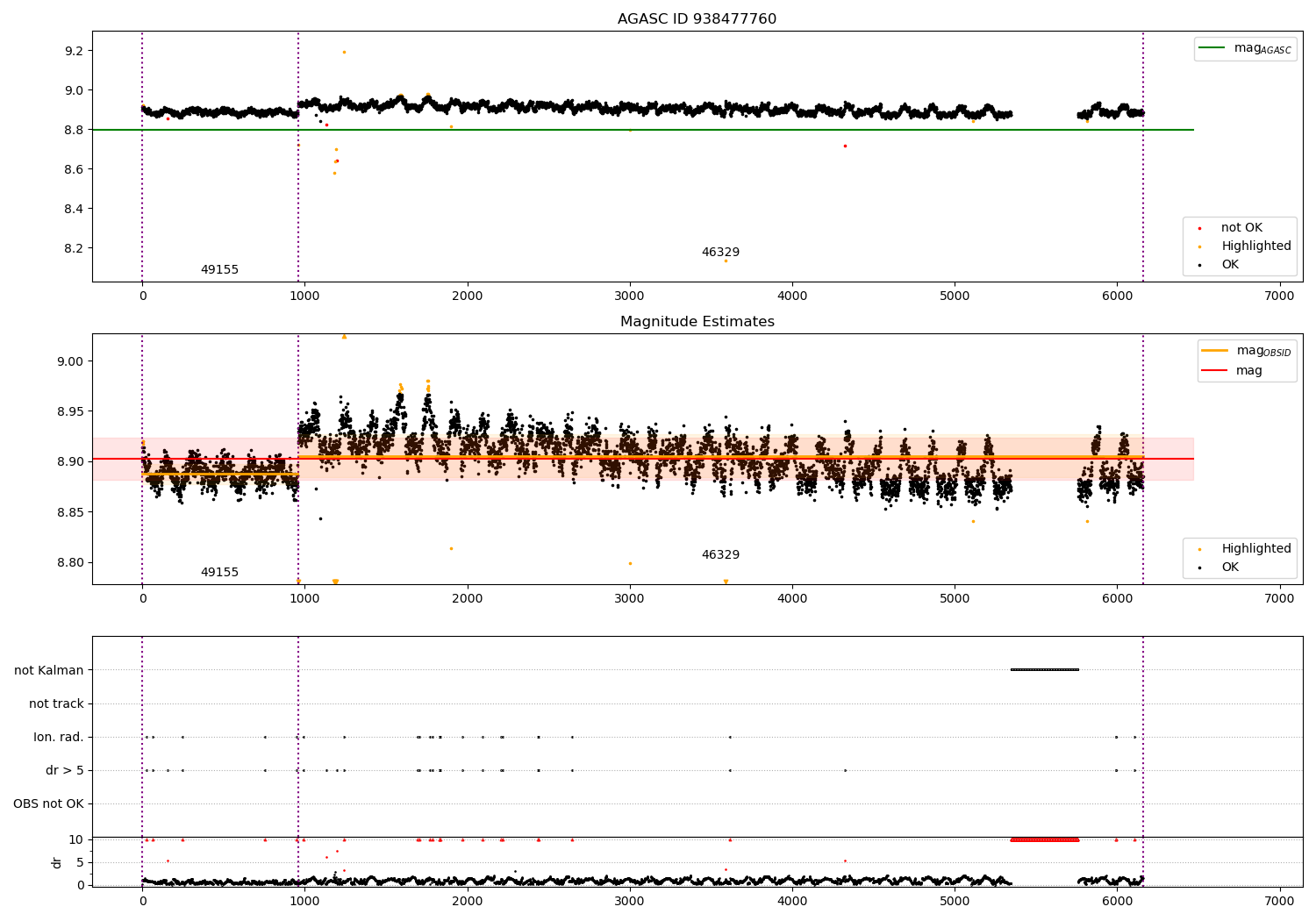The width and height of the screenshot is (1316, 921).
Task: Click the rotated 'dr' axis label
Action: (x=57, y=863)
